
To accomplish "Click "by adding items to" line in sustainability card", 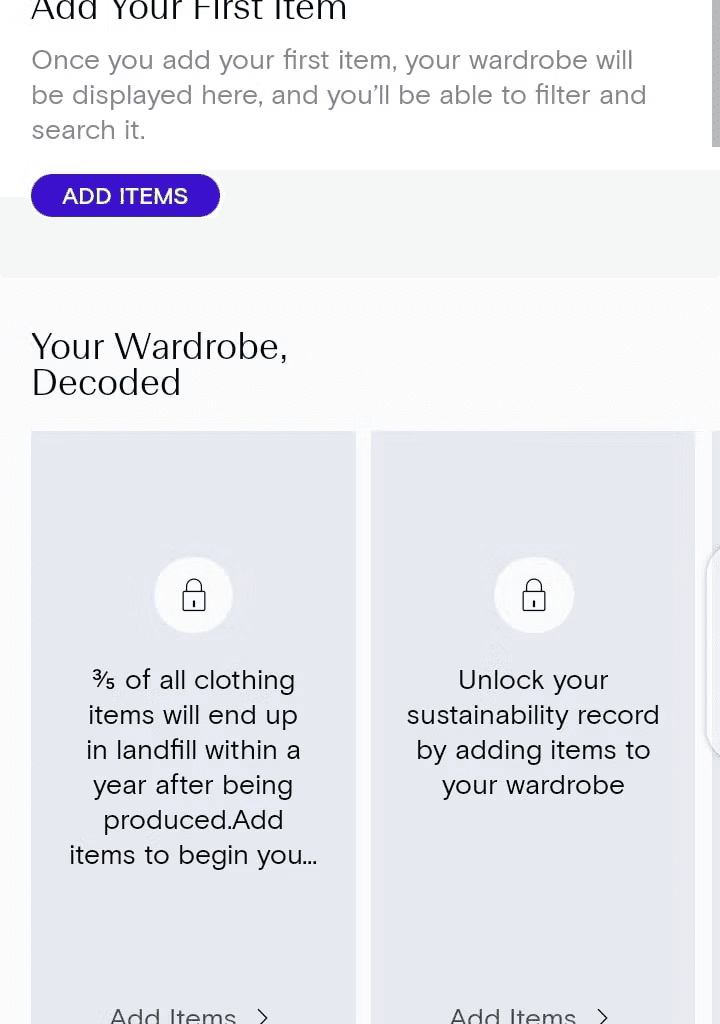I will click(x=533, y=750).
